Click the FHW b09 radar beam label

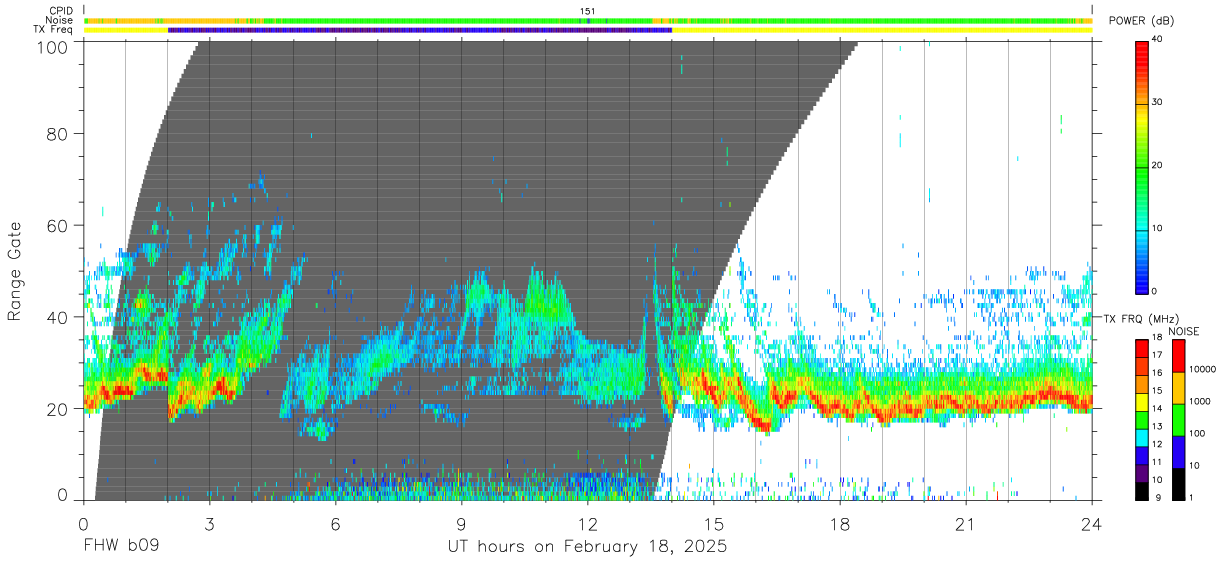(x=120, y=547)
